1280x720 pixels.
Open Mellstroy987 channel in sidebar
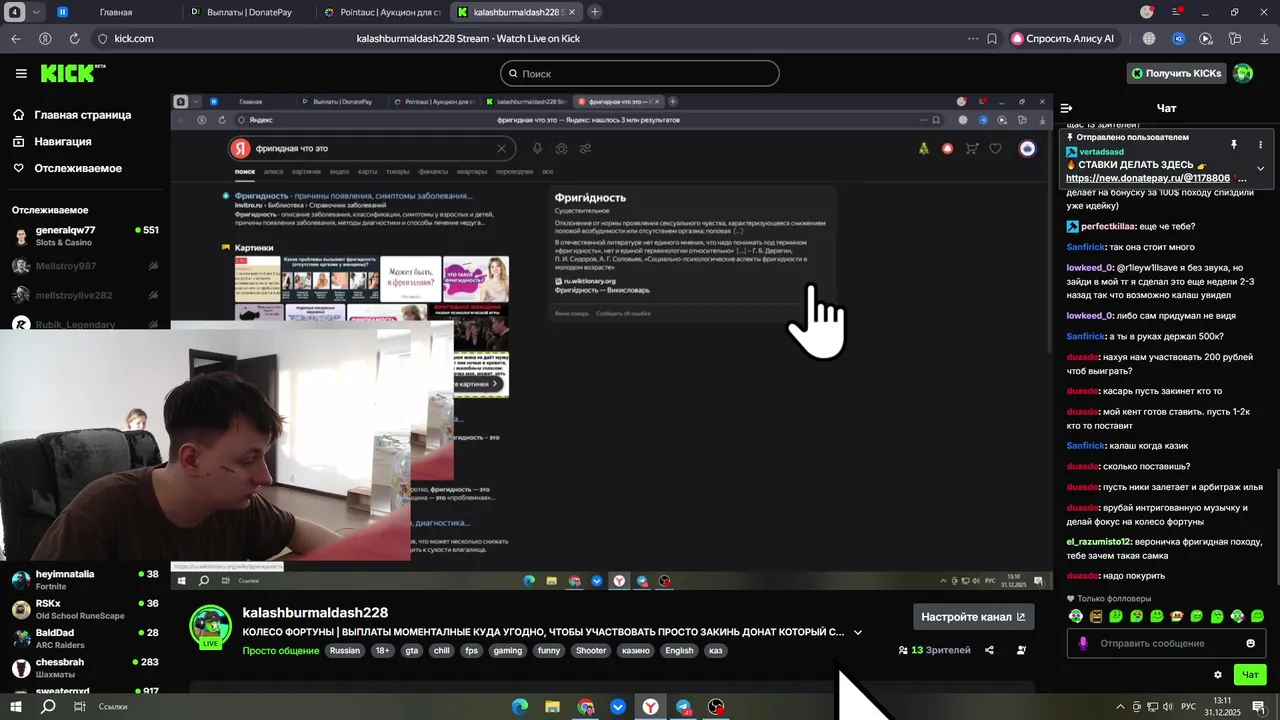85,266
